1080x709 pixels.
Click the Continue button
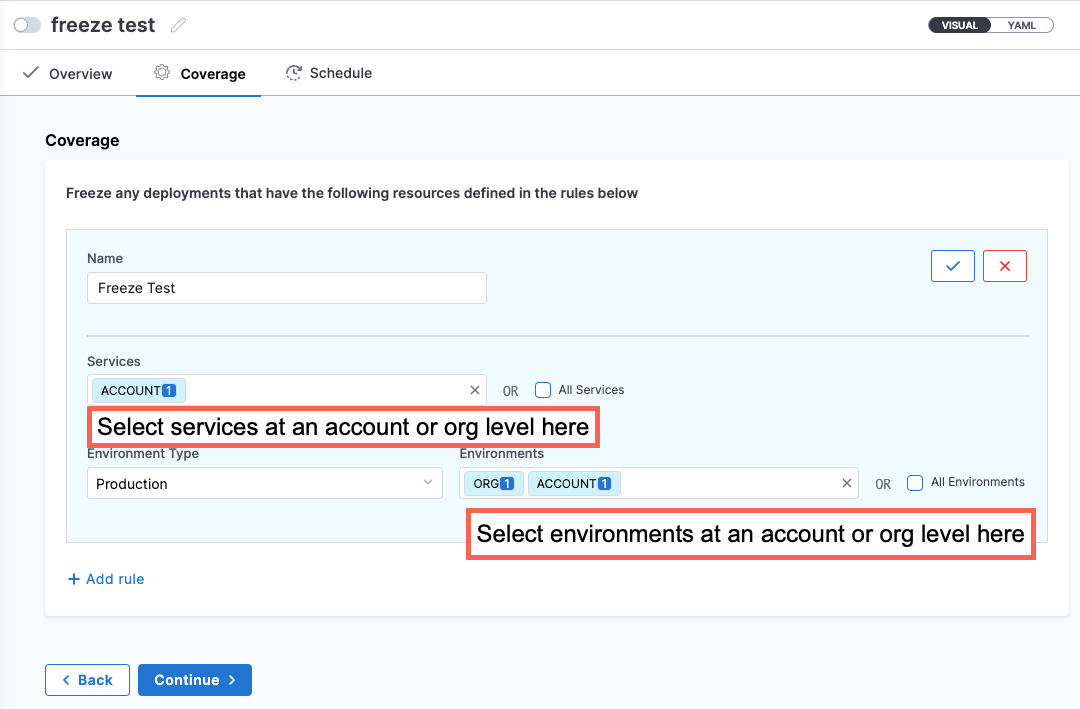pyautogui.click(x=194, y=680)
